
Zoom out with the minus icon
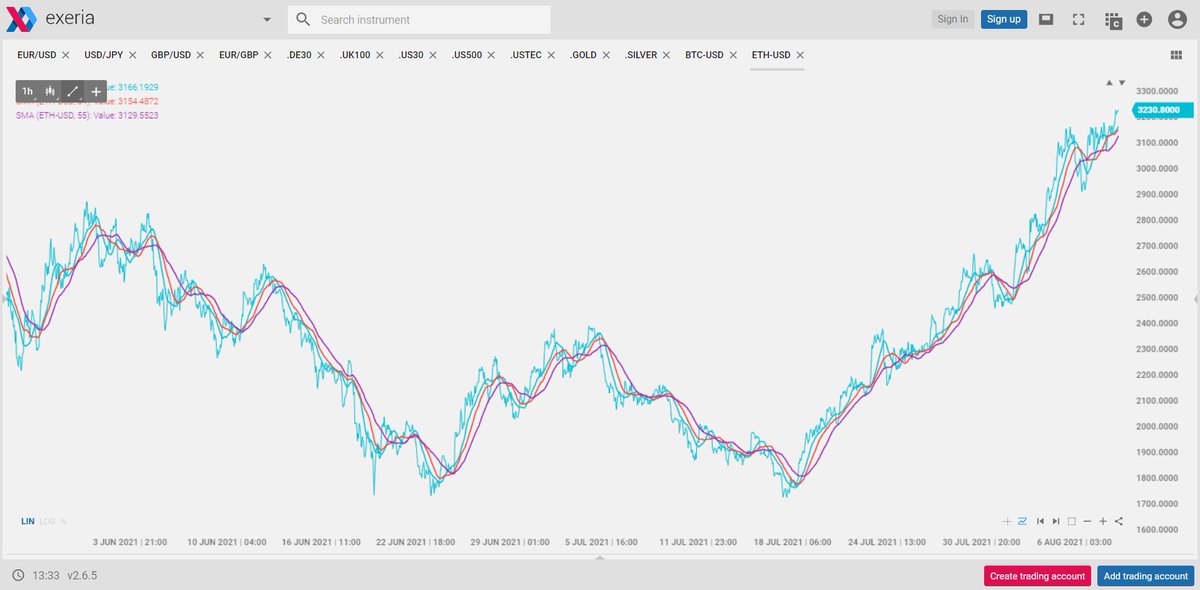(1087, 521)
